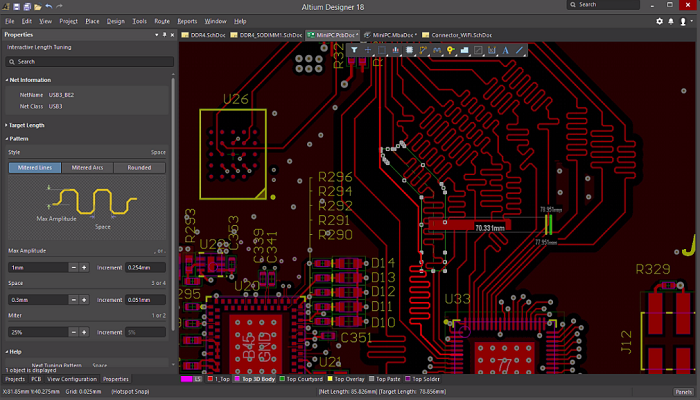Click the Save icon in the title bar
This screenshot has width=700, height=400.
(16, 7)
